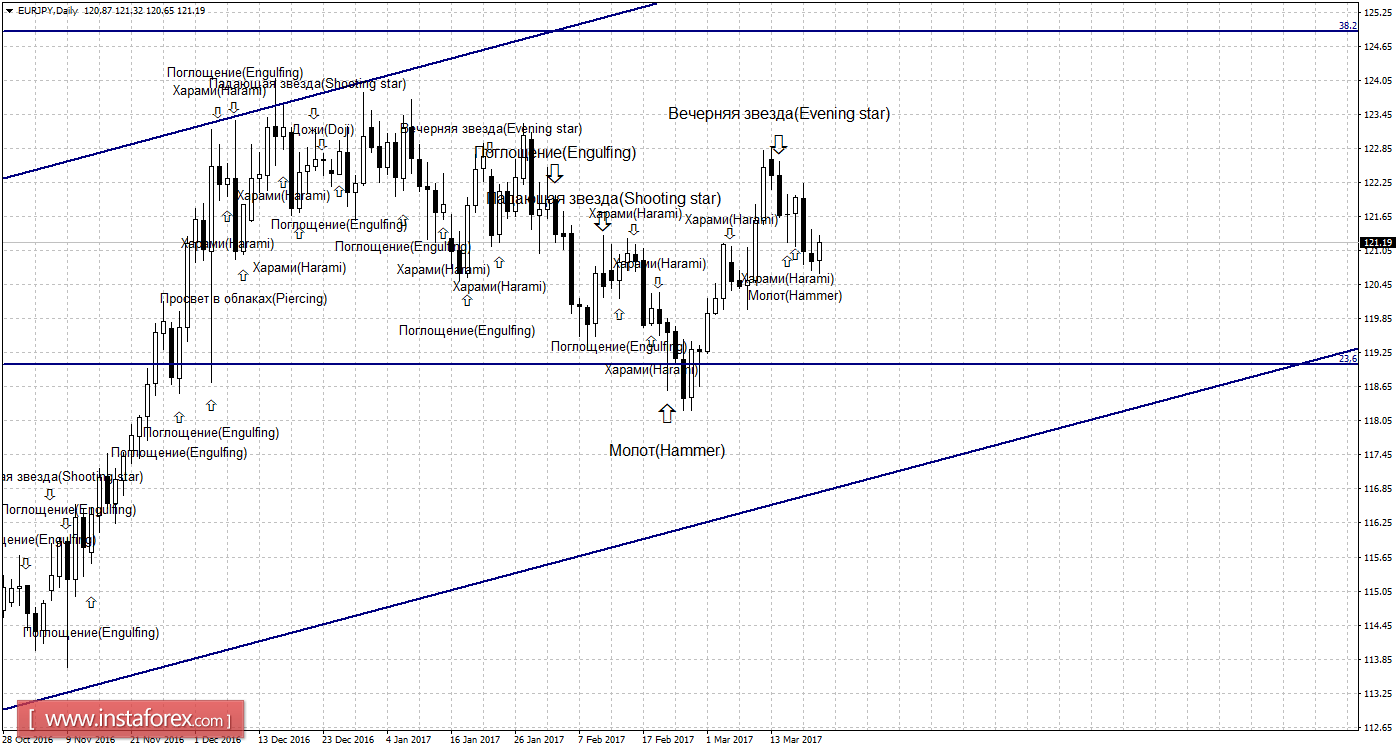Click large down arrow under large Shooting star label
Image resolution: width=1398 pixels, height=751 pixels.
603,222
